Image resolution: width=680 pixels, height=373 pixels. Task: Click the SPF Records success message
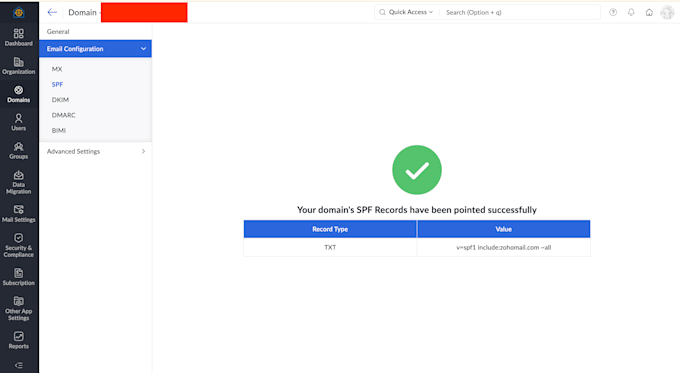417,210
